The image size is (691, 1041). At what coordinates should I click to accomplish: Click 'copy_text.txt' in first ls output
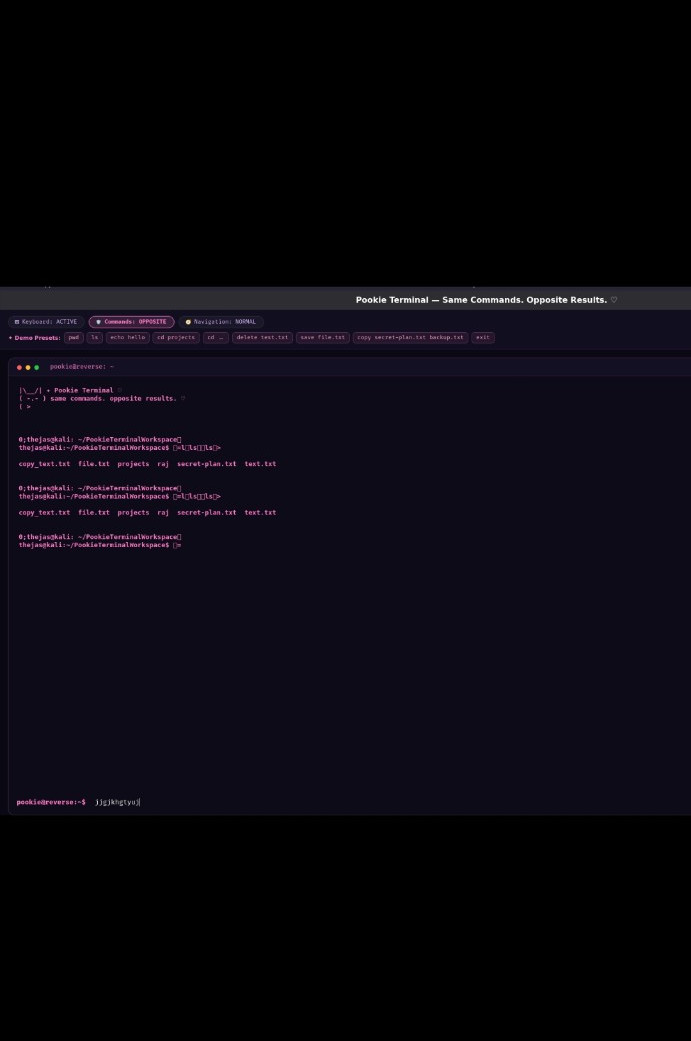[x=44, y=464]
